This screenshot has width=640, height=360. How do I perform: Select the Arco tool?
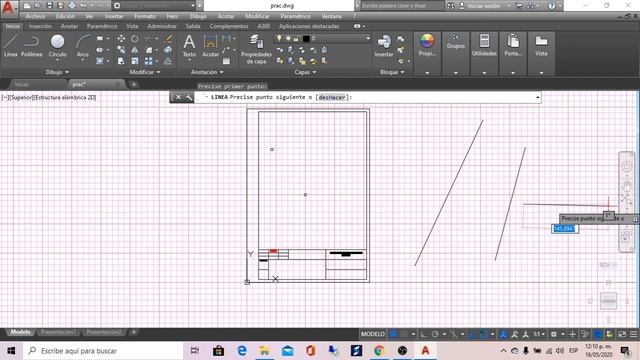click(x=83, y=46)
